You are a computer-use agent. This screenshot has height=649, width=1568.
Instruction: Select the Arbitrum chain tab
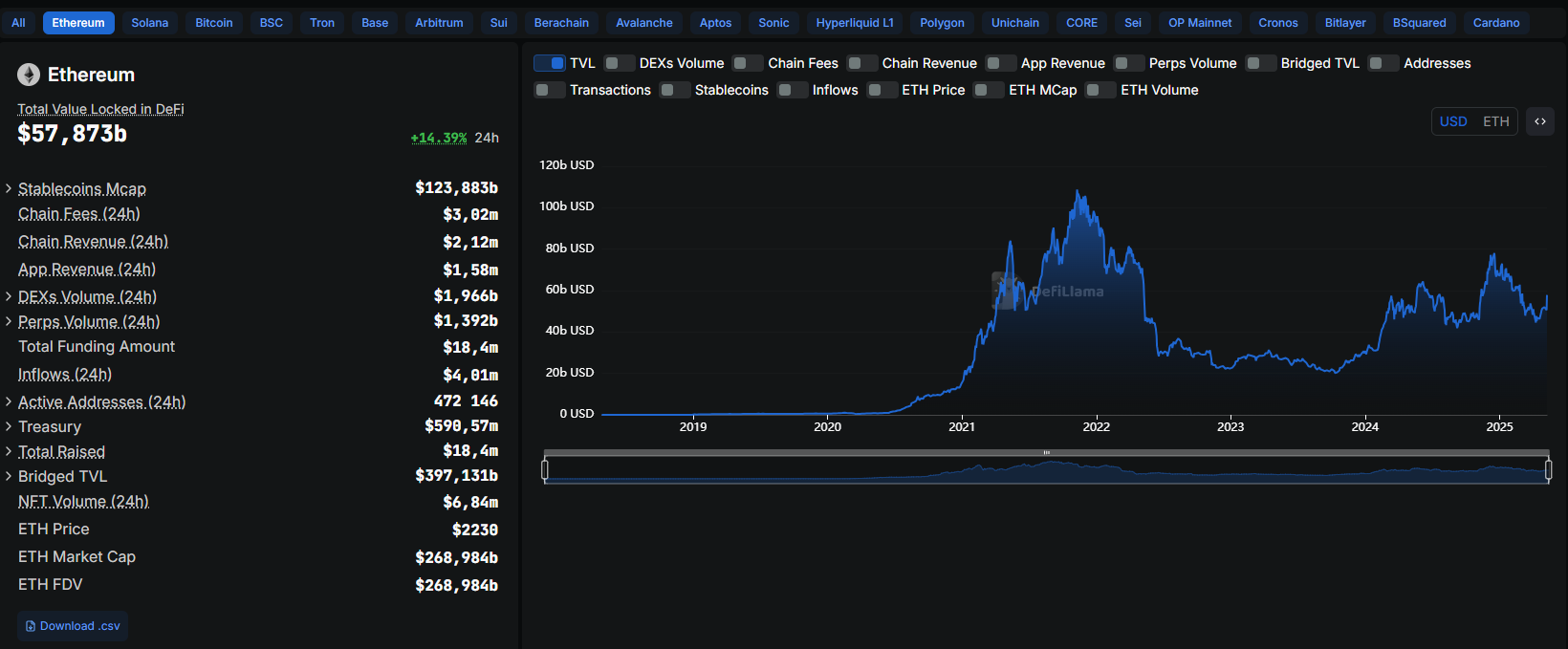(x=439, y=23)
